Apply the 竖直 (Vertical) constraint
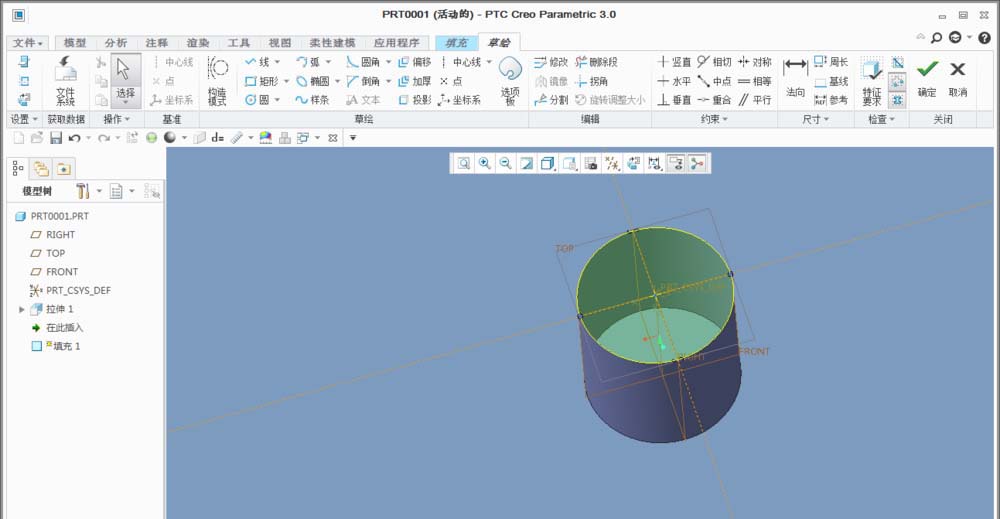 [x=674, y=62]
